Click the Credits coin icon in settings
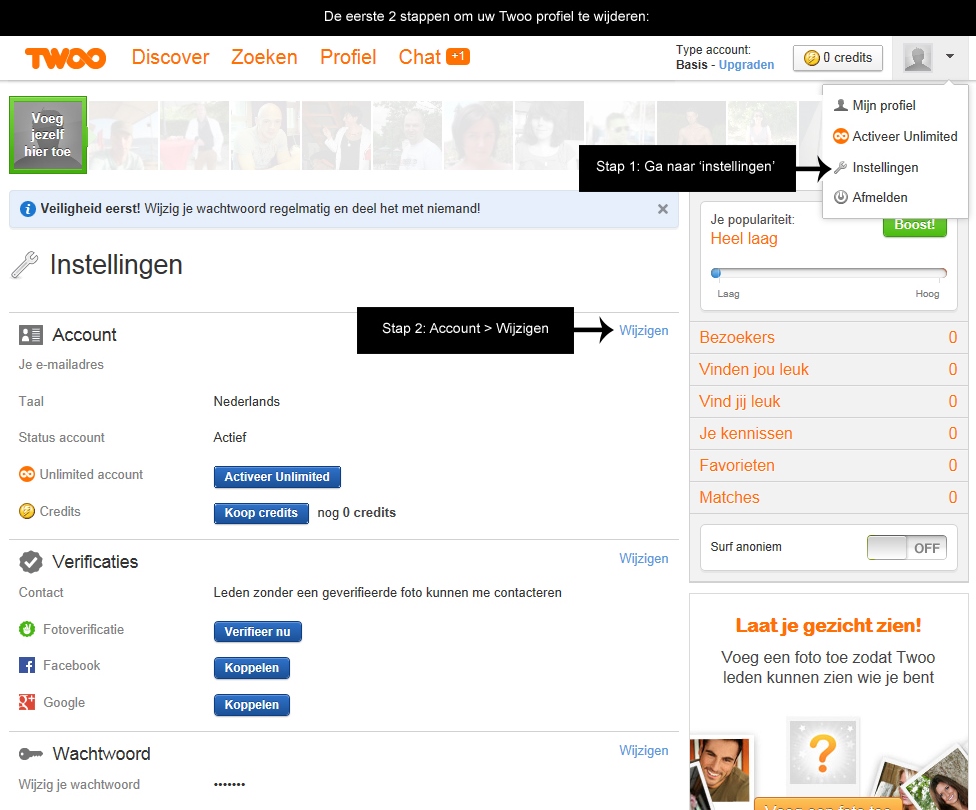 click(x=27, y=511)
